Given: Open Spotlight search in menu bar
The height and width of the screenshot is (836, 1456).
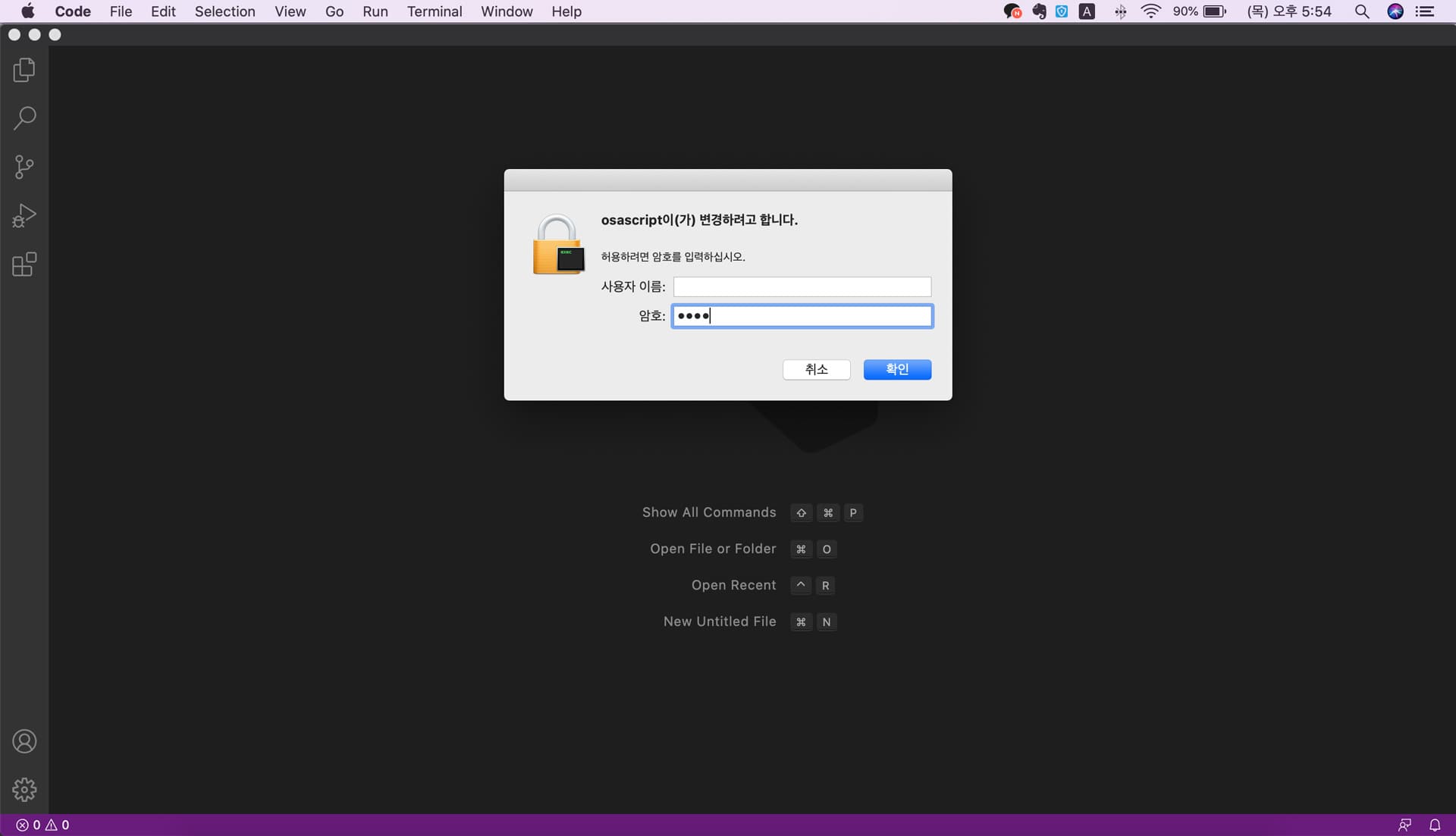Looking at the screenshot, I should [1362, 11].
